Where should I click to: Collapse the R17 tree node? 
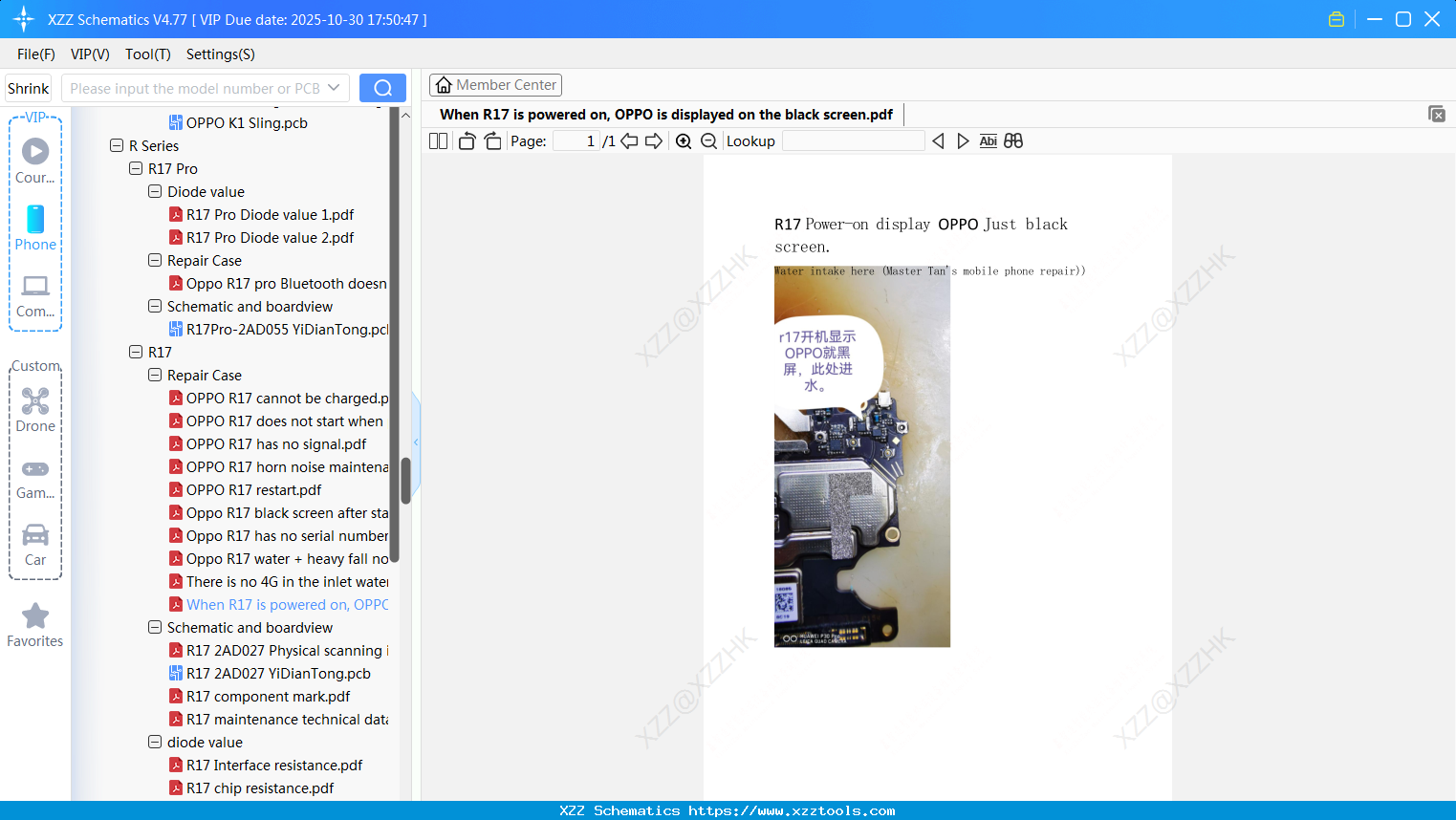tap(136, 352)
